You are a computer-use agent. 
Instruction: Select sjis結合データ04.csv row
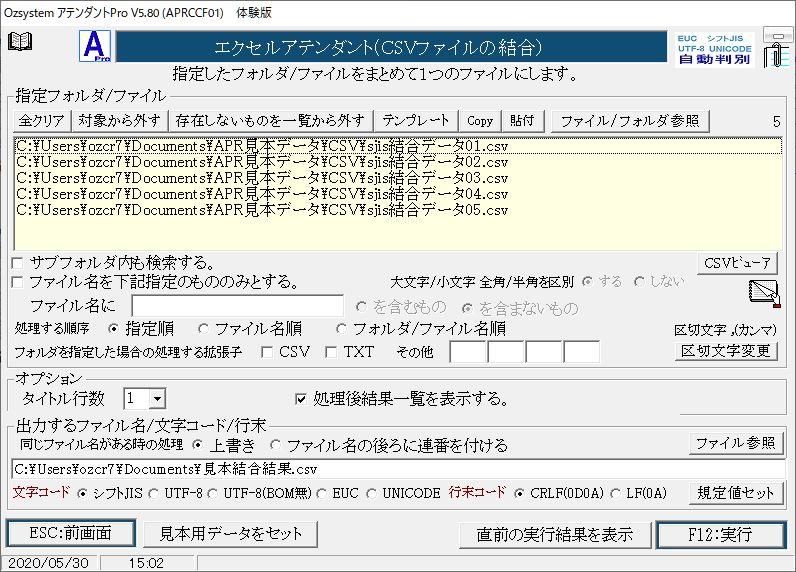tap(398, 194)
